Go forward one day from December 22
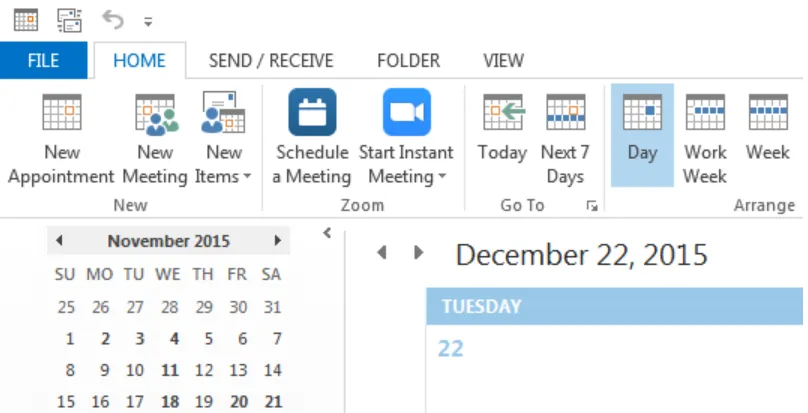Viewport: 808px width, 413px height. [x=418, y=253]
